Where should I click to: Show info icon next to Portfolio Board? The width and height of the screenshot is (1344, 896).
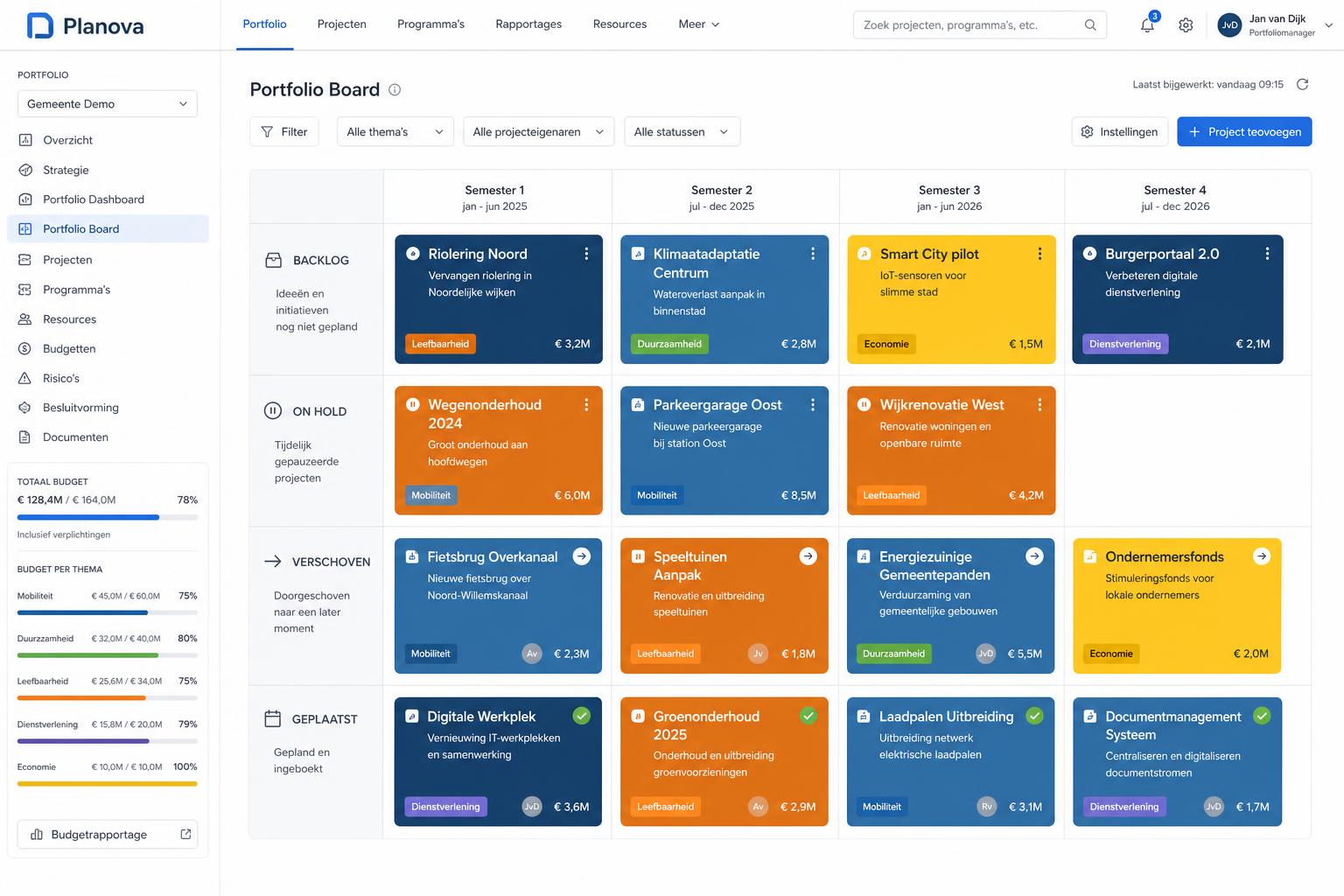tap(395, 89)
